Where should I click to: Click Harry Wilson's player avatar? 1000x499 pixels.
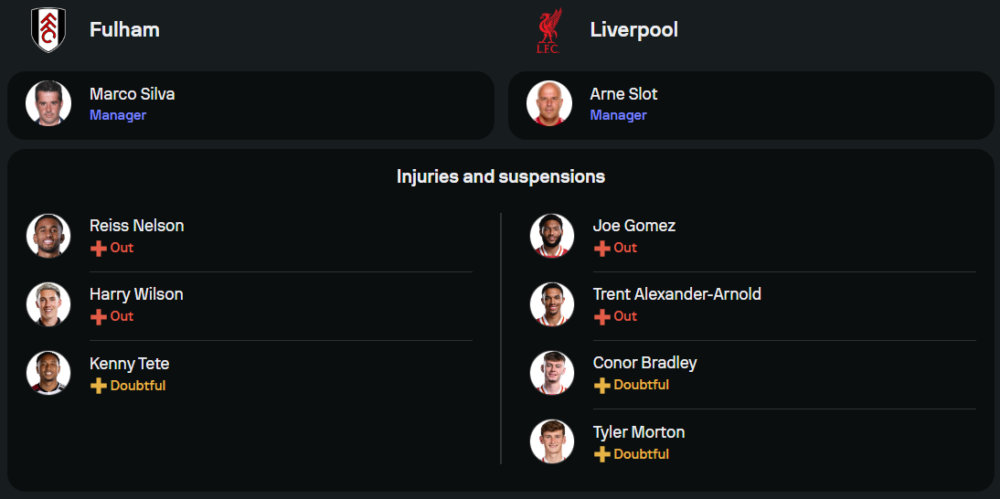[48, 304]
